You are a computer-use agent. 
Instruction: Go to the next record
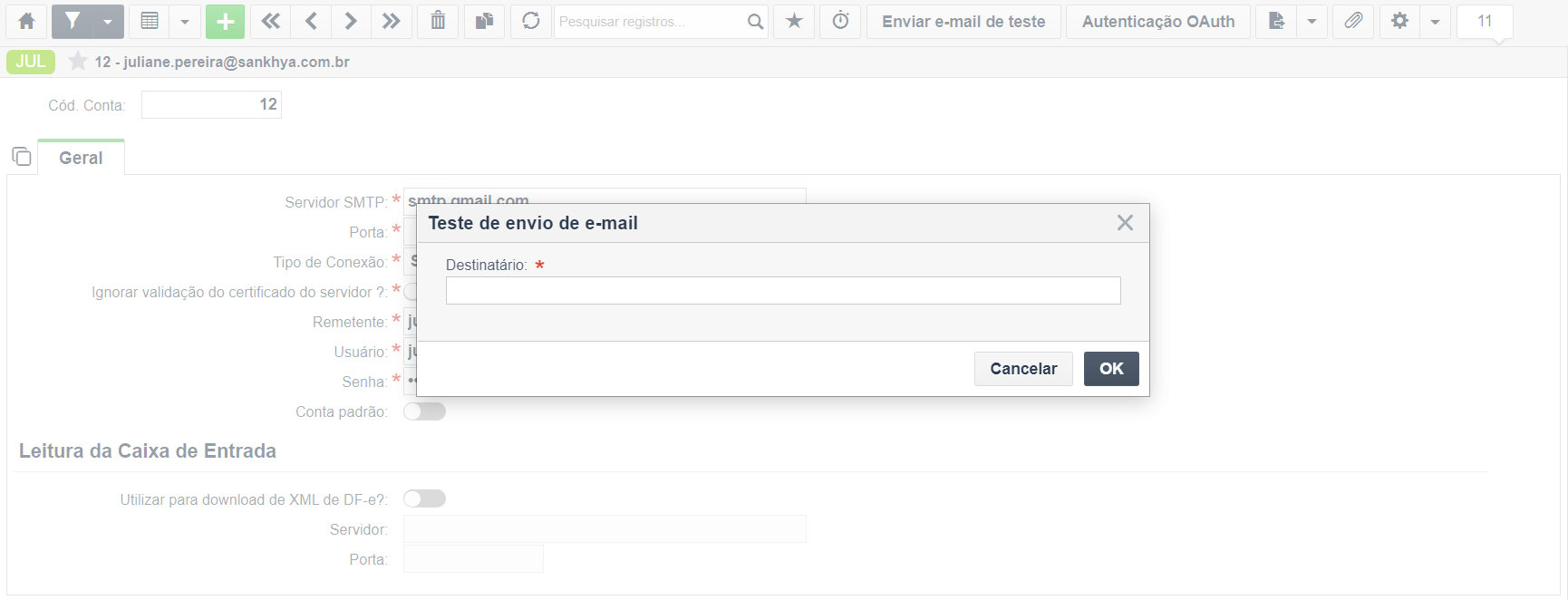point(351,21)
